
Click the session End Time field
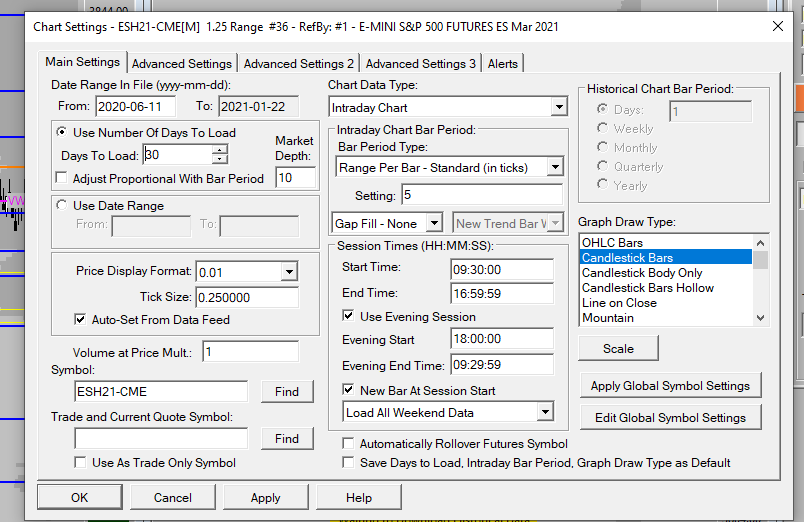click(x=502, y=293)
